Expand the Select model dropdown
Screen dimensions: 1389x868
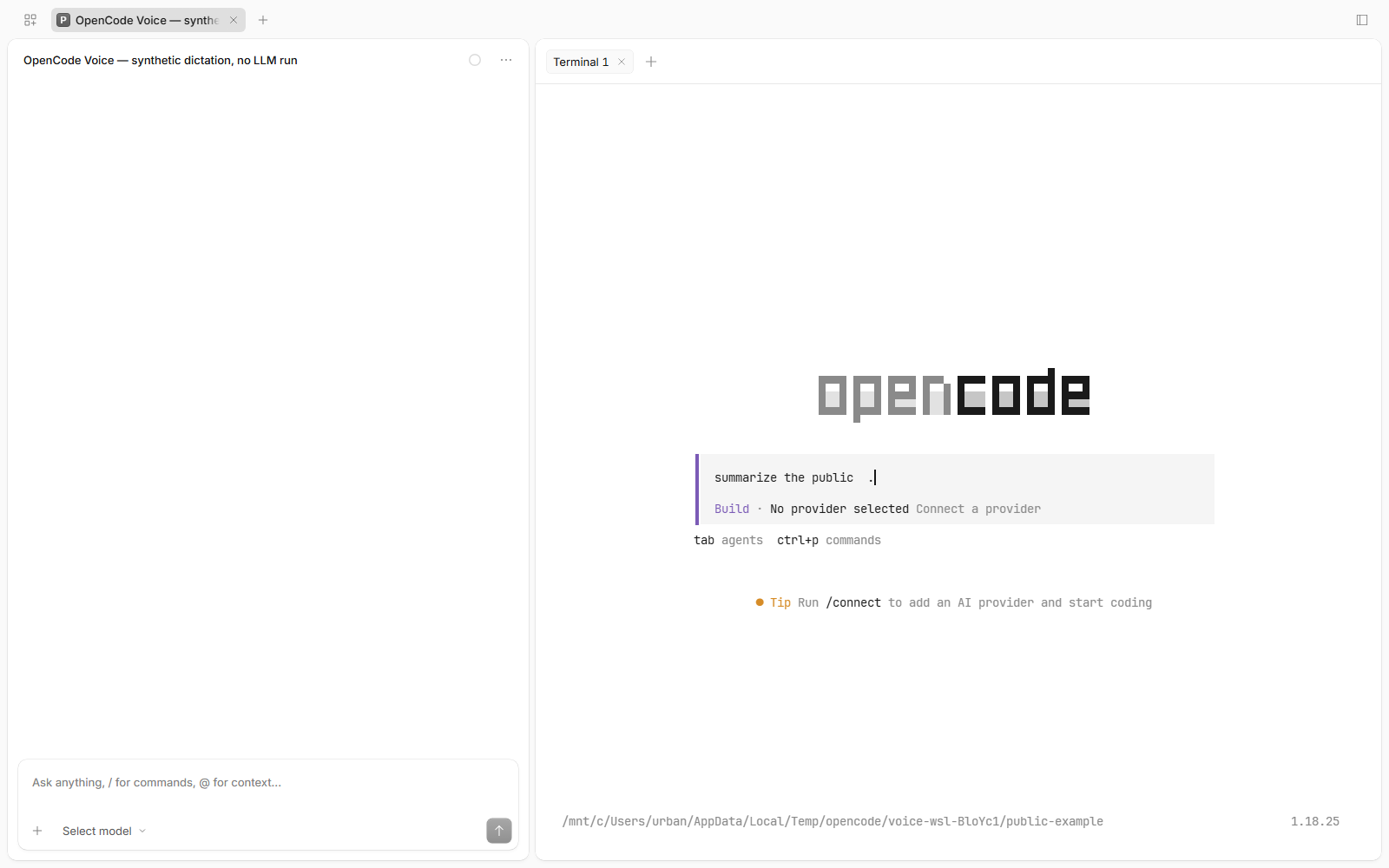pos(104,831)
